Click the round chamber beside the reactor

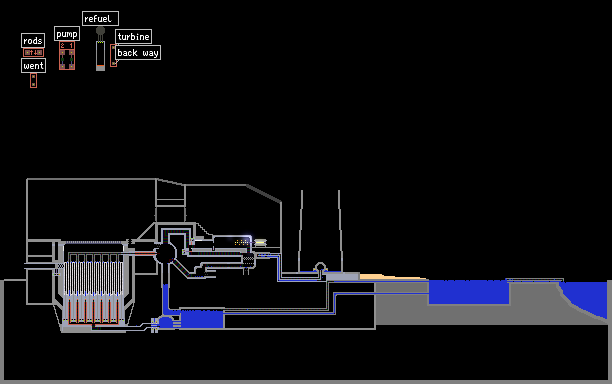pyautogui.click(x=165, y=252)
